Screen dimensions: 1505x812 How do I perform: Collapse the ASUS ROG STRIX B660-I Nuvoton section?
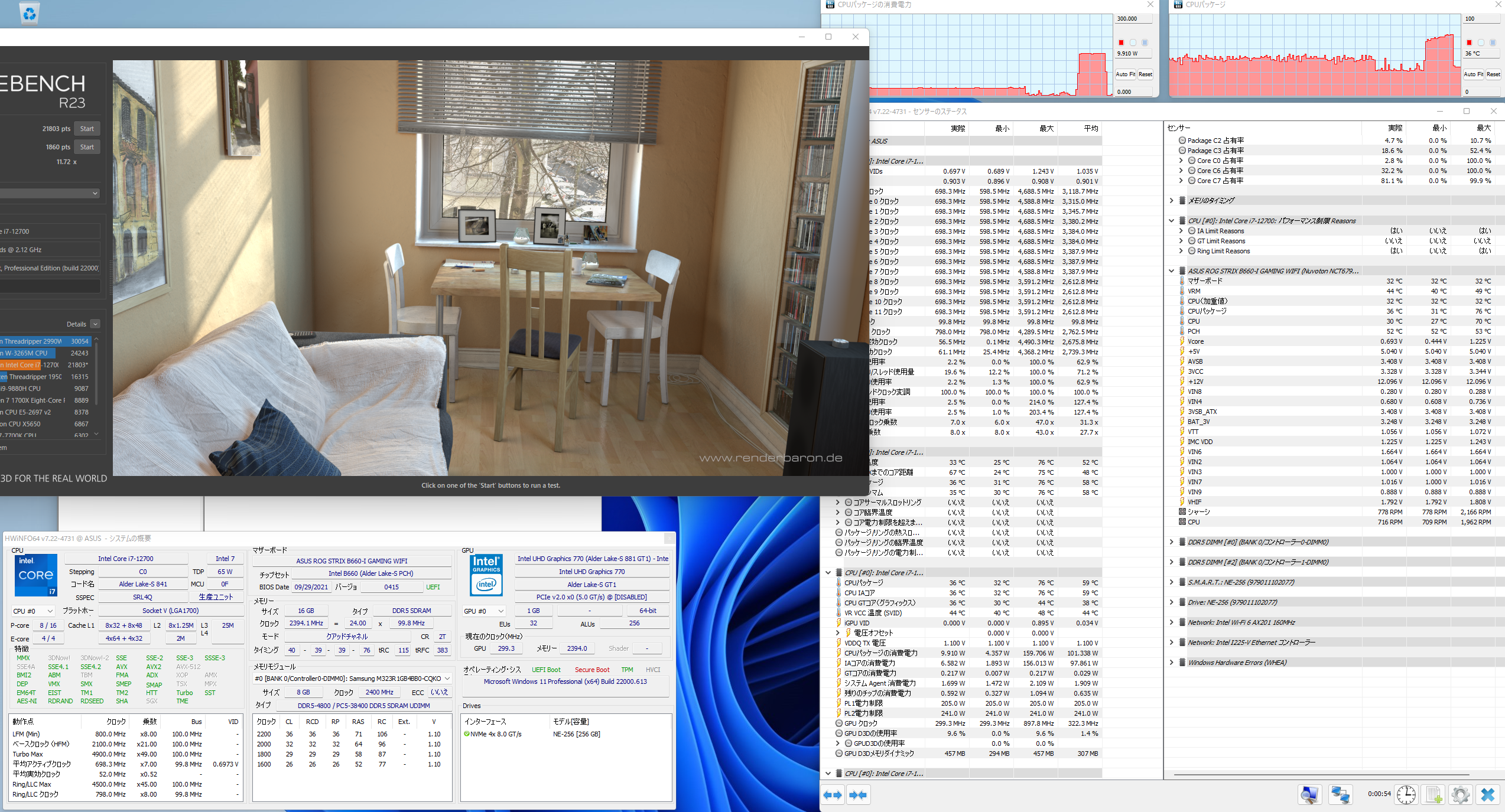pyautogui.click(x=1171, y=271)
